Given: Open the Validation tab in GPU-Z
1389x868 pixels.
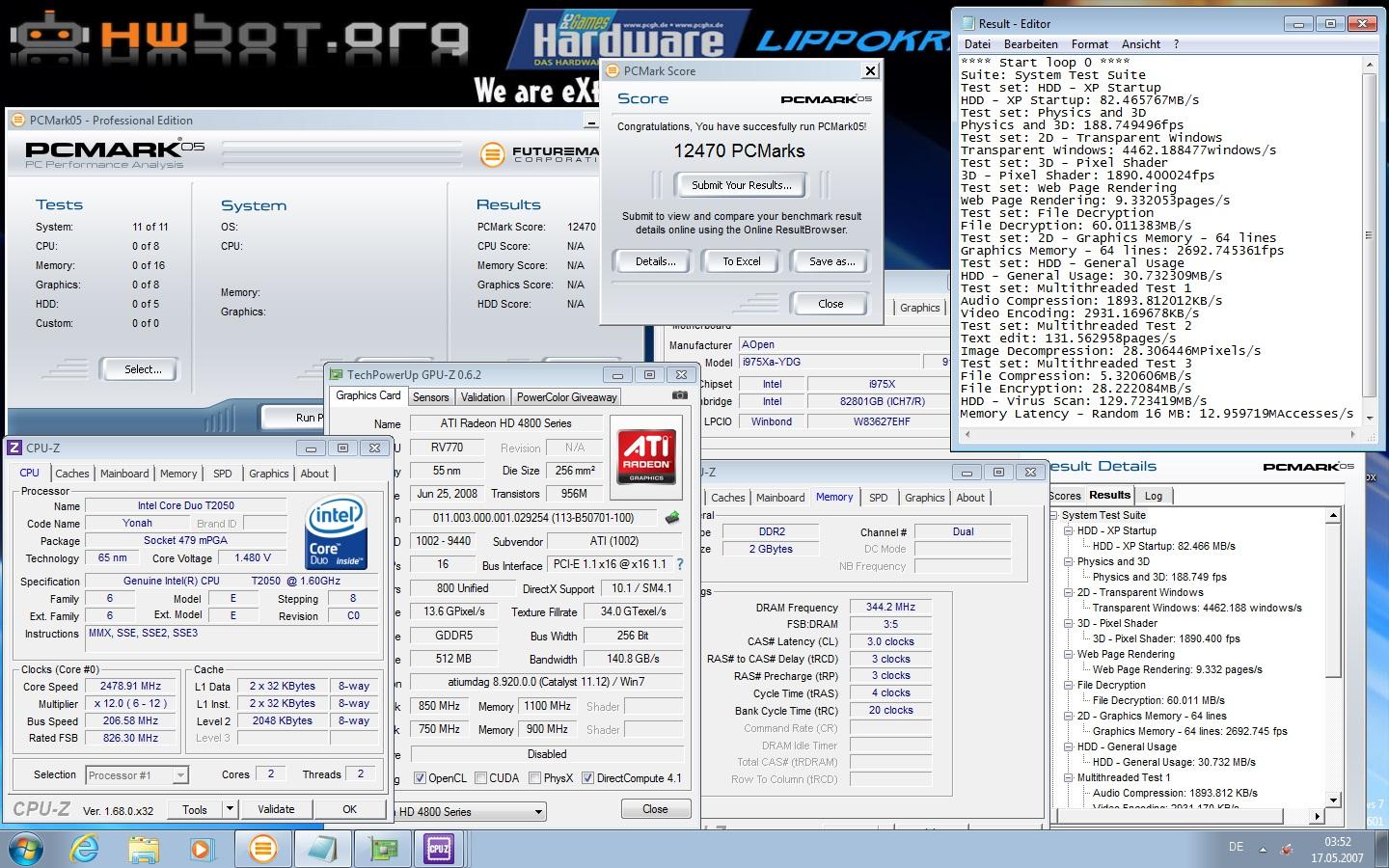Looking at the screenshot, I should point(482,397).
